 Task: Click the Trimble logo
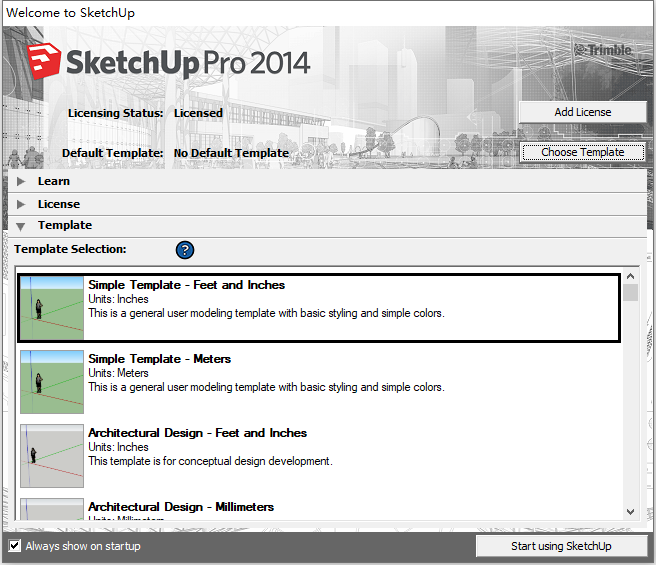(603, 50)
